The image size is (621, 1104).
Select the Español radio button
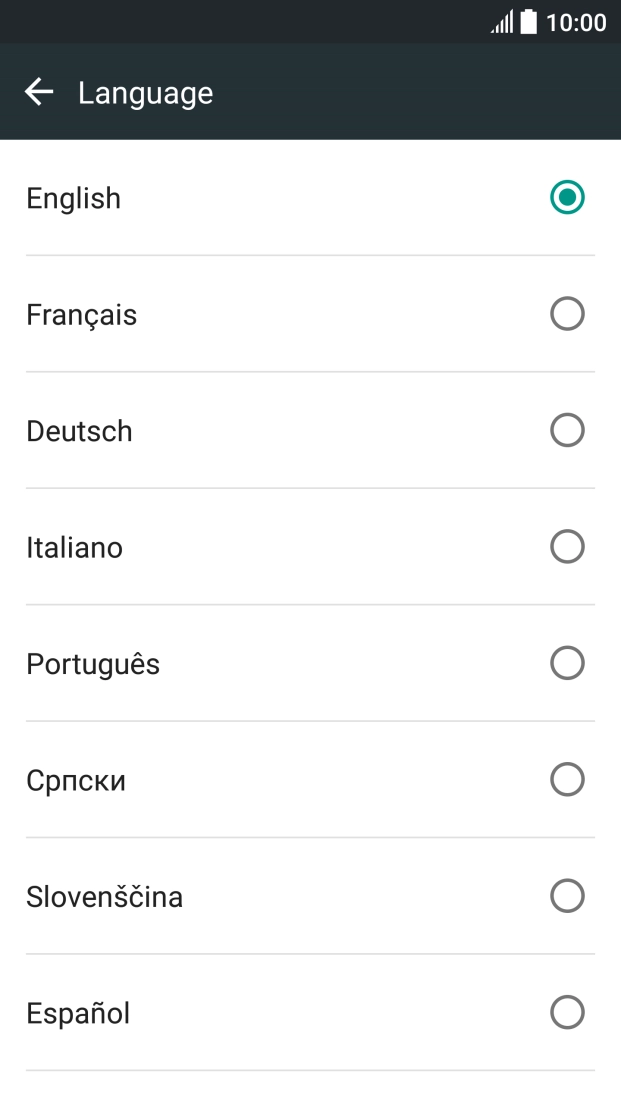click(567, 1012)
